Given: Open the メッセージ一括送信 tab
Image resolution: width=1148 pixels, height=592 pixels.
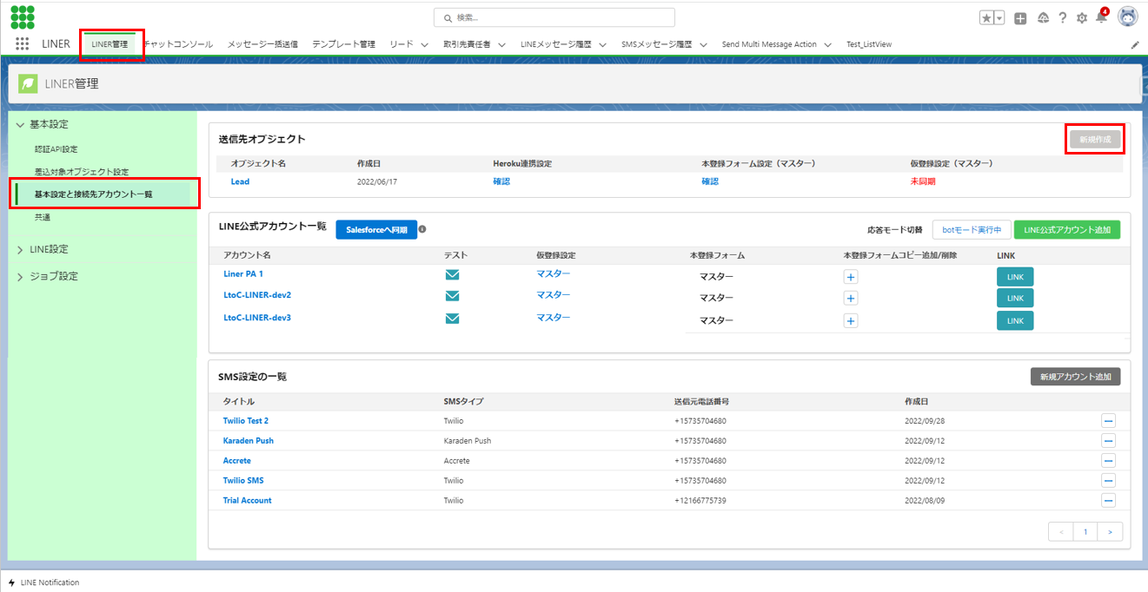Looking at the screenshot, I should (x=262, y=44).
